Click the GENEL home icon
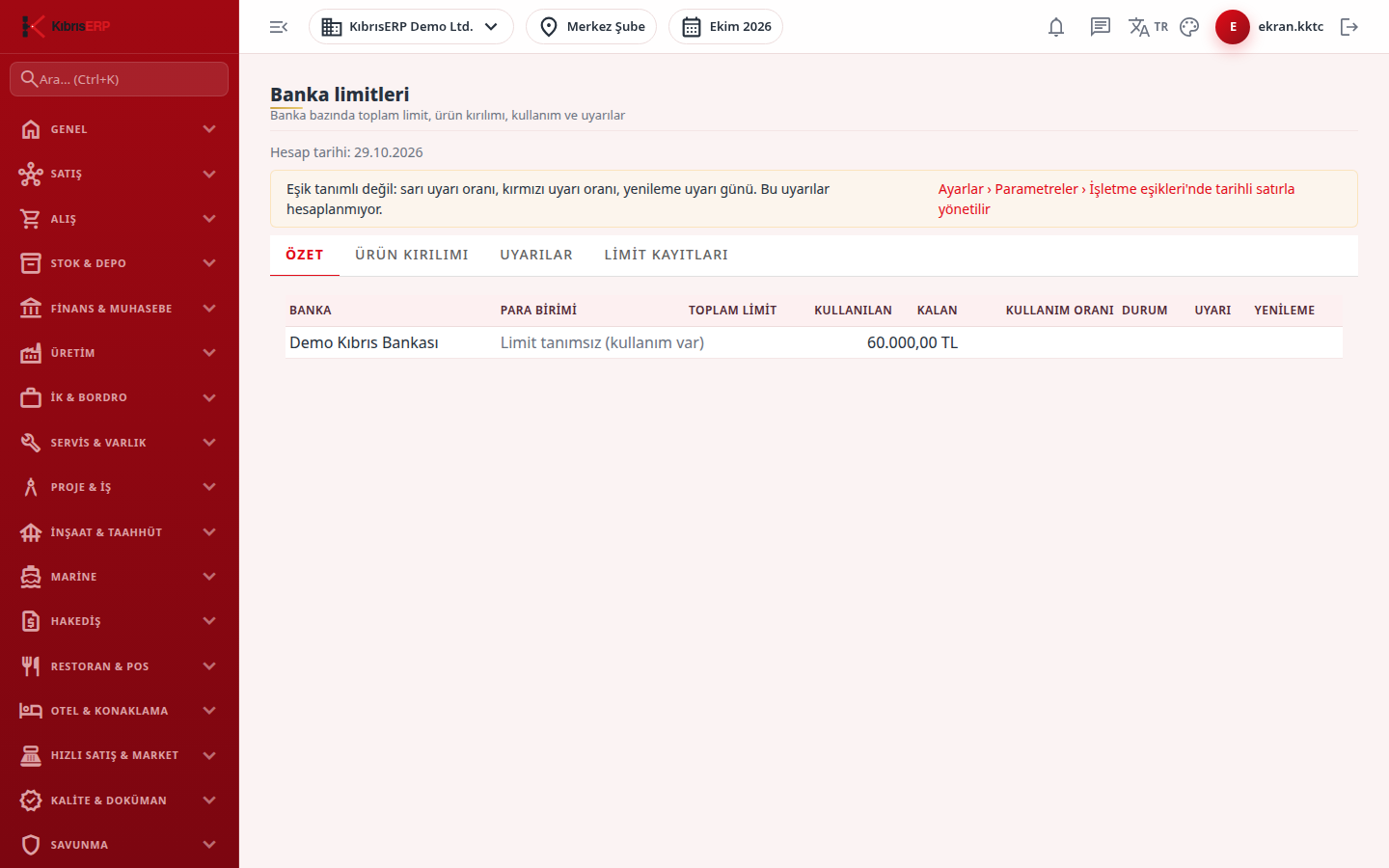This screenshot has height=868, width=1389. coord(31,129)
